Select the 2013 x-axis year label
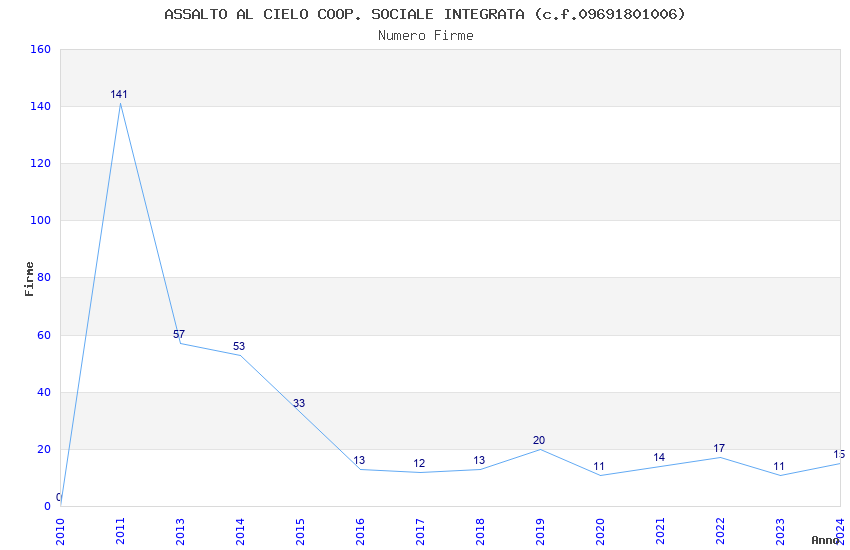The height and width of the screenshot is (550, 850). coord(181,529)
